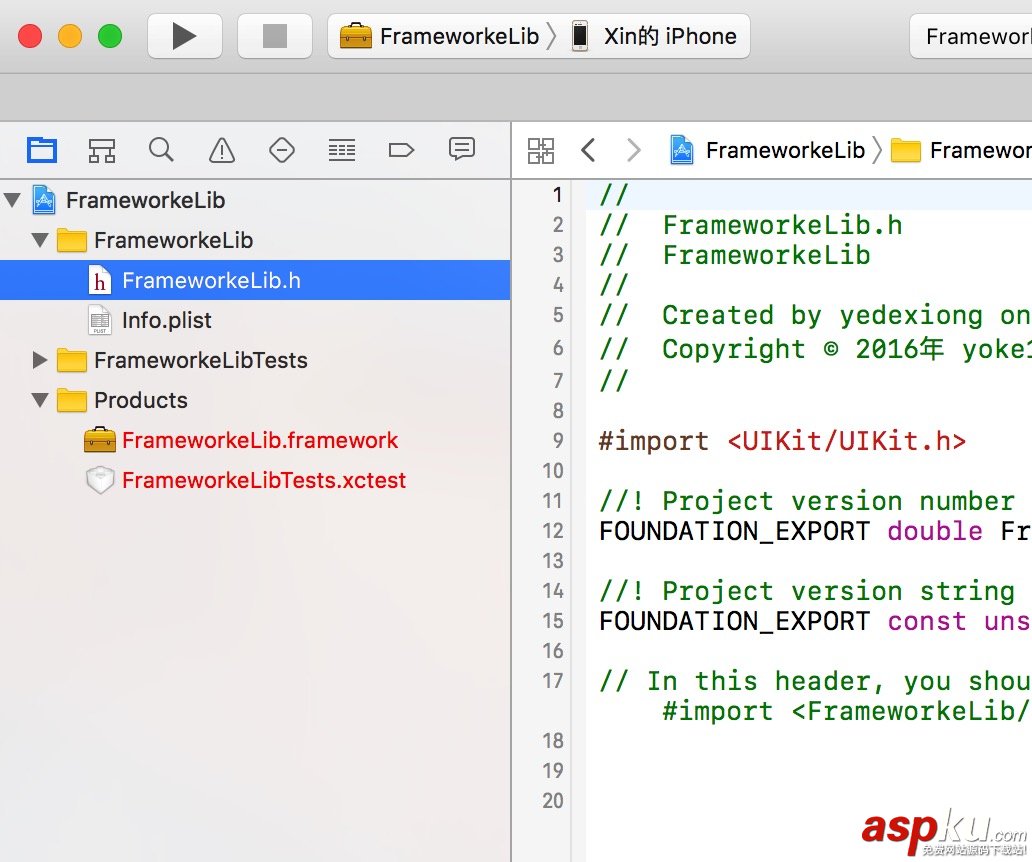Select the FrameworkeLibTests folder row
1032x862 pixels.
(255, 360)
